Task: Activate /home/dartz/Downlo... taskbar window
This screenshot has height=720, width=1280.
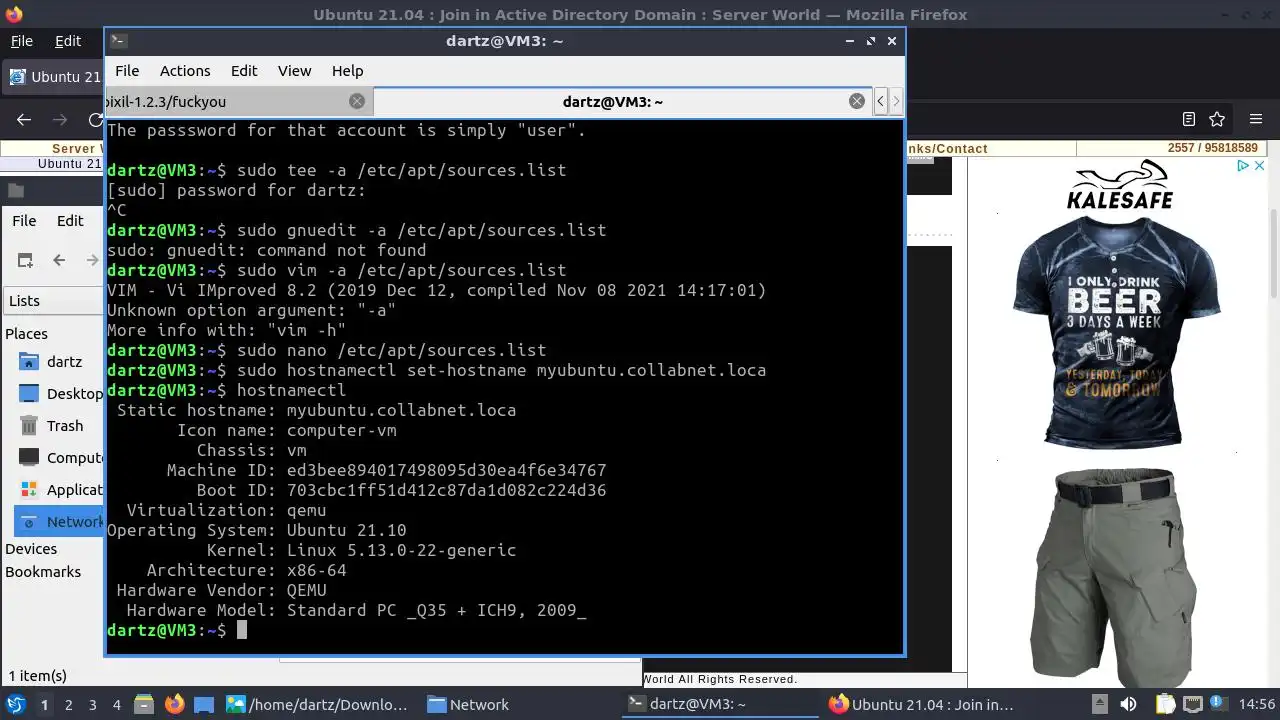Action: tap(318, 705)
